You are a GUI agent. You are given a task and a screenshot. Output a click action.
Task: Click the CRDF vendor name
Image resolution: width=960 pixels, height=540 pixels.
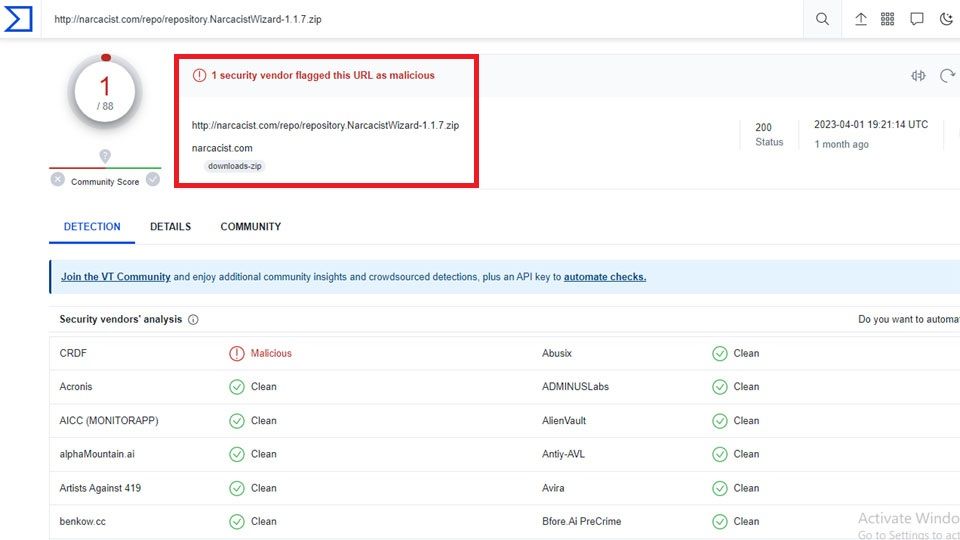[x=73, y=353]
